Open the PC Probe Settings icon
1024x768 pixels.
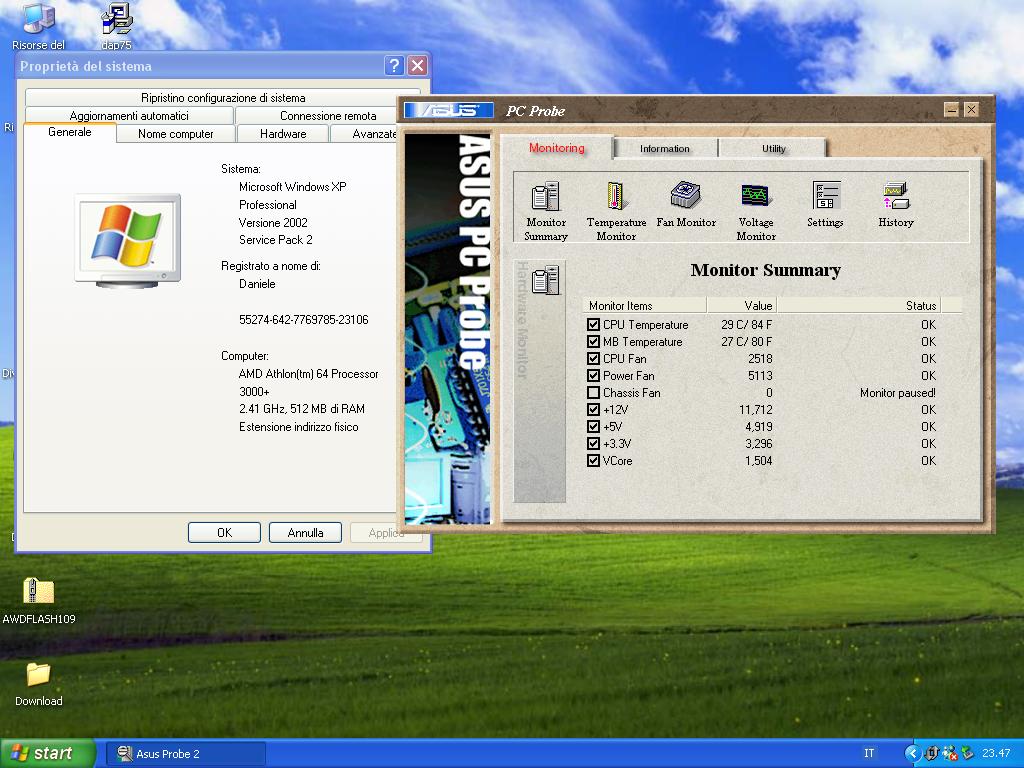[825, 204]
